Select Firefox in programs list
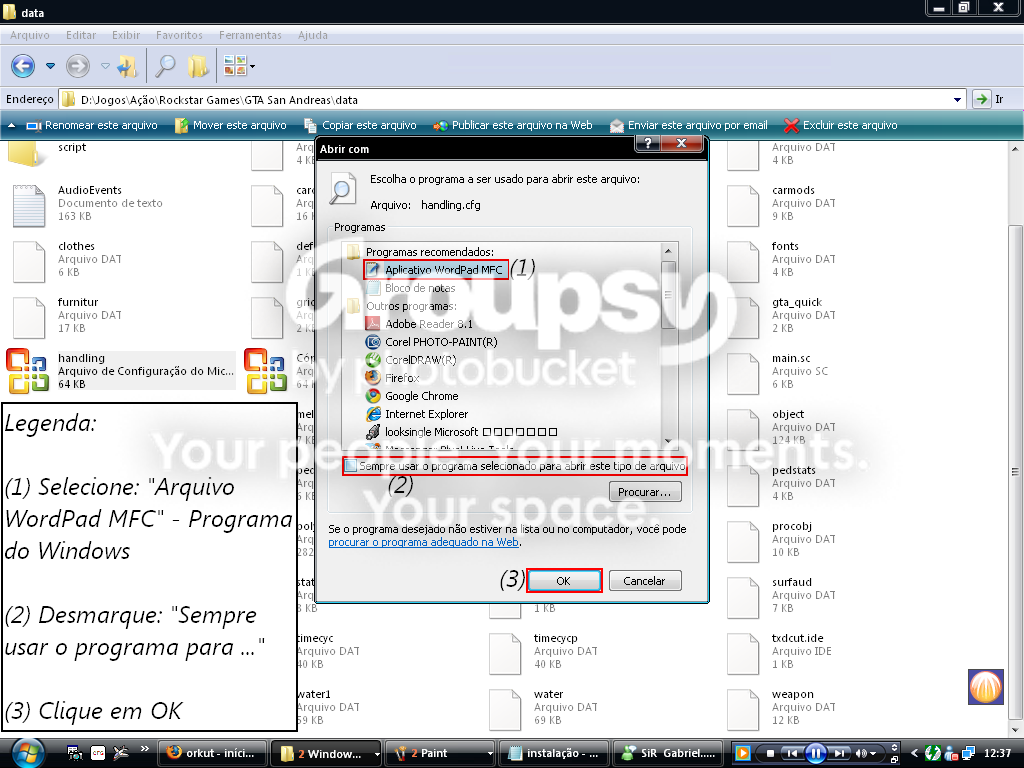This screenshot has width=1024, height=768. click(x=392, y=378)
